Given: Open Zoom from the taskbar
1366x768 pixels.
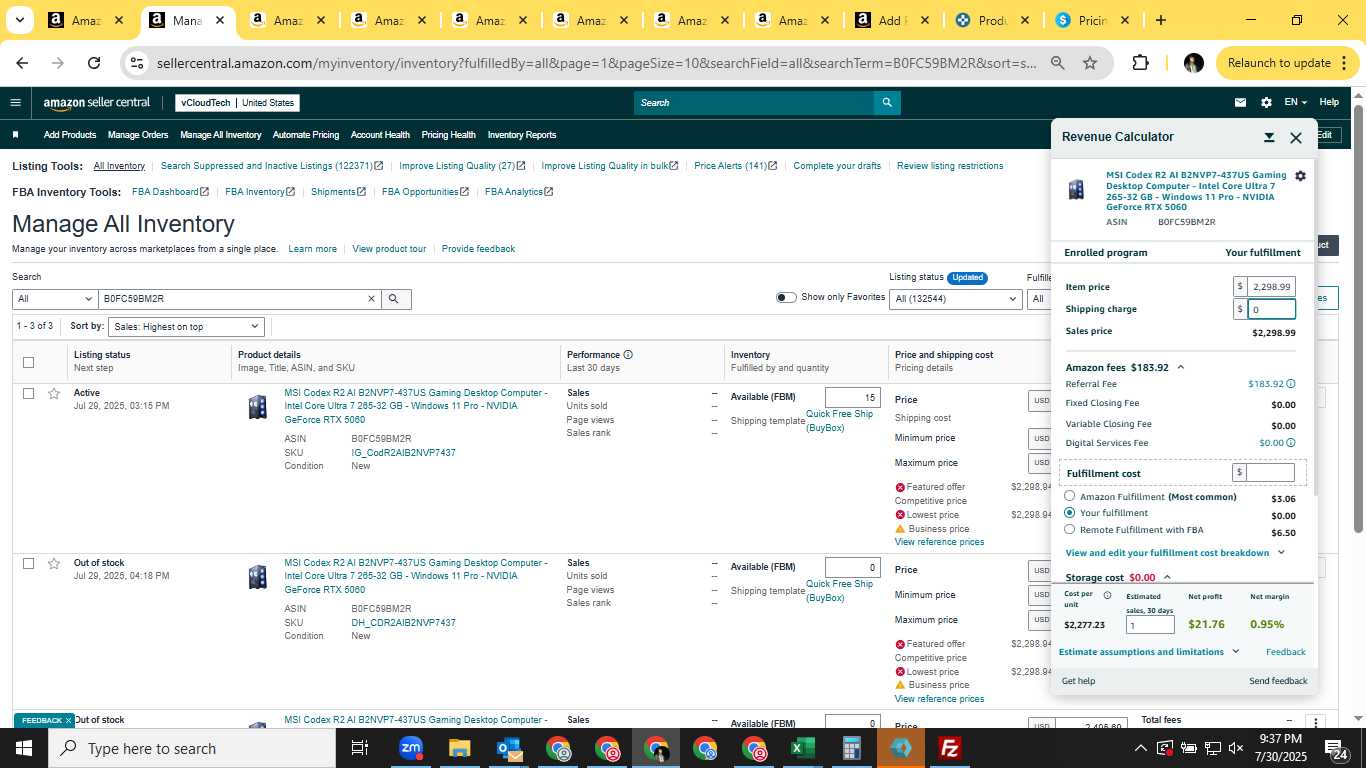Looking at the screenshot, I should pyautogui.click(x=411, y=748).
